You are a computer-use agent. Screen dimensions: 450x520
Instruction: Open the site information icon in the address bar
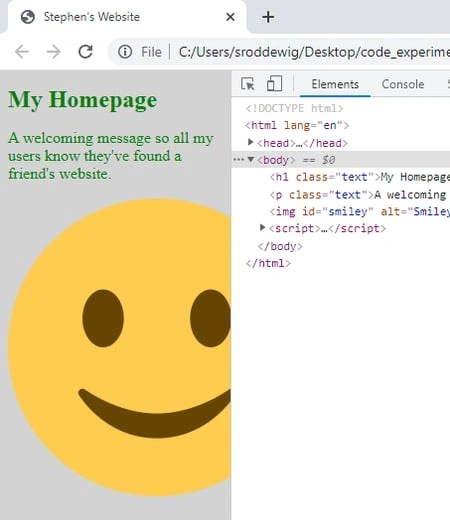tap(125, 52)
